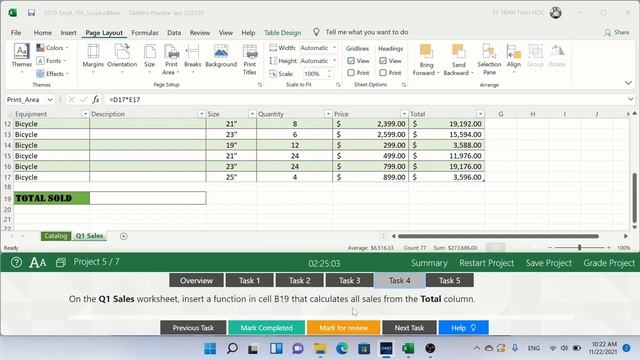Open the File menu
The image size is (640, 360).
click(16, 33)
